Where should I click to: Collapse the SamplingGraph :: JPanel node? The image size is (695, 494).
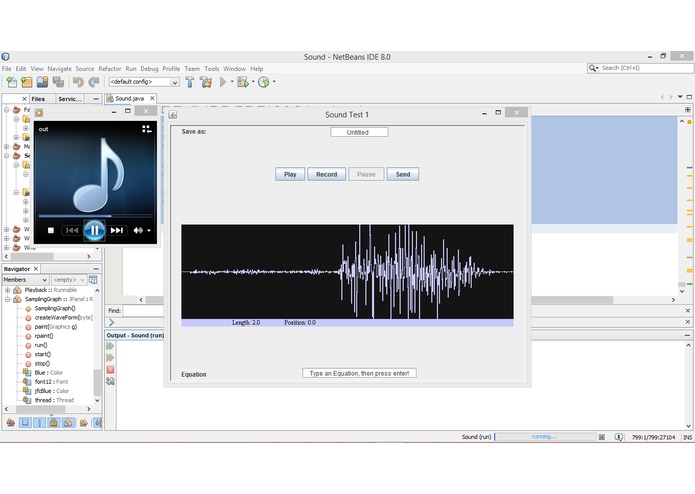pyautogui.click(x=7, y=299)
